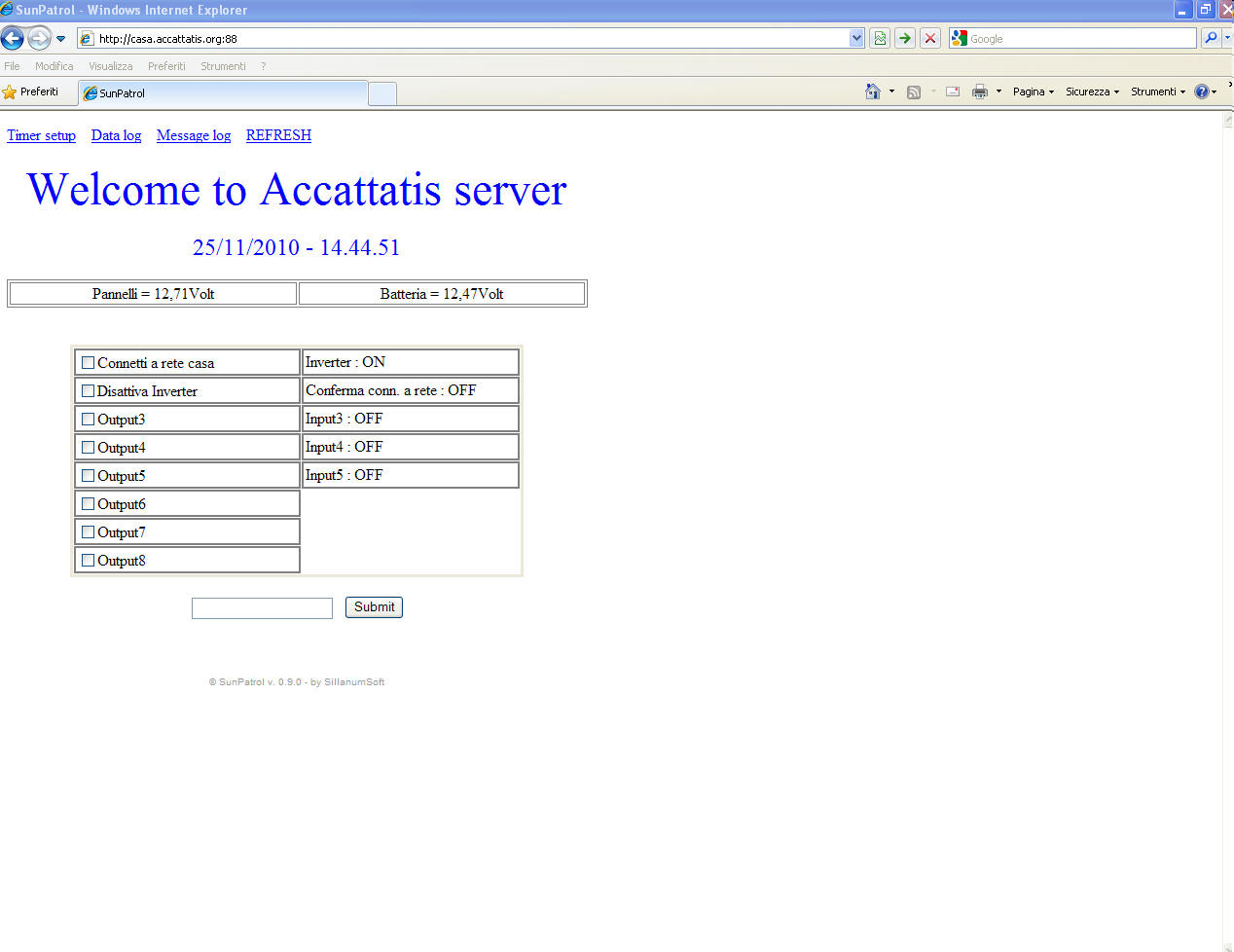Click the Compatibility View icon

(880, 38)
